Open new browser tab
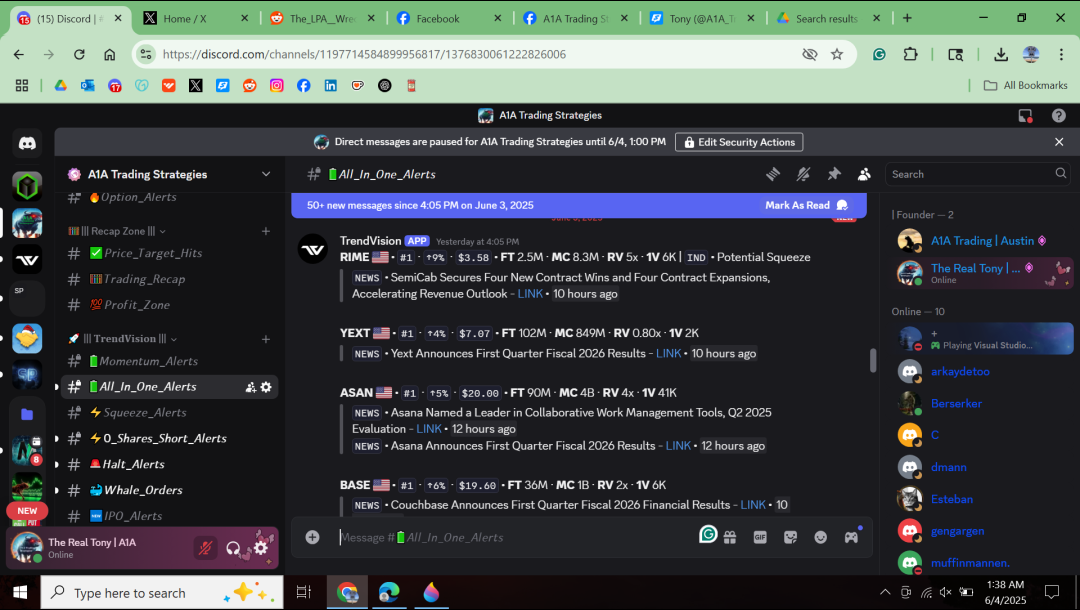Viewport: 1080px width, 610px height. tap(907, 19)
